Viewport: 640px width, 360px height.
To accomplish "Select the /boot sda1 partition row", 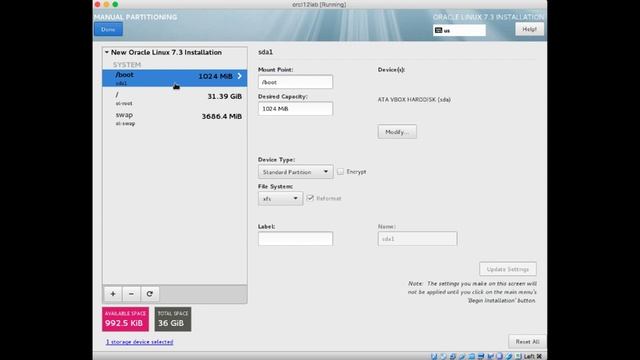I will click(x=175, y=78).
